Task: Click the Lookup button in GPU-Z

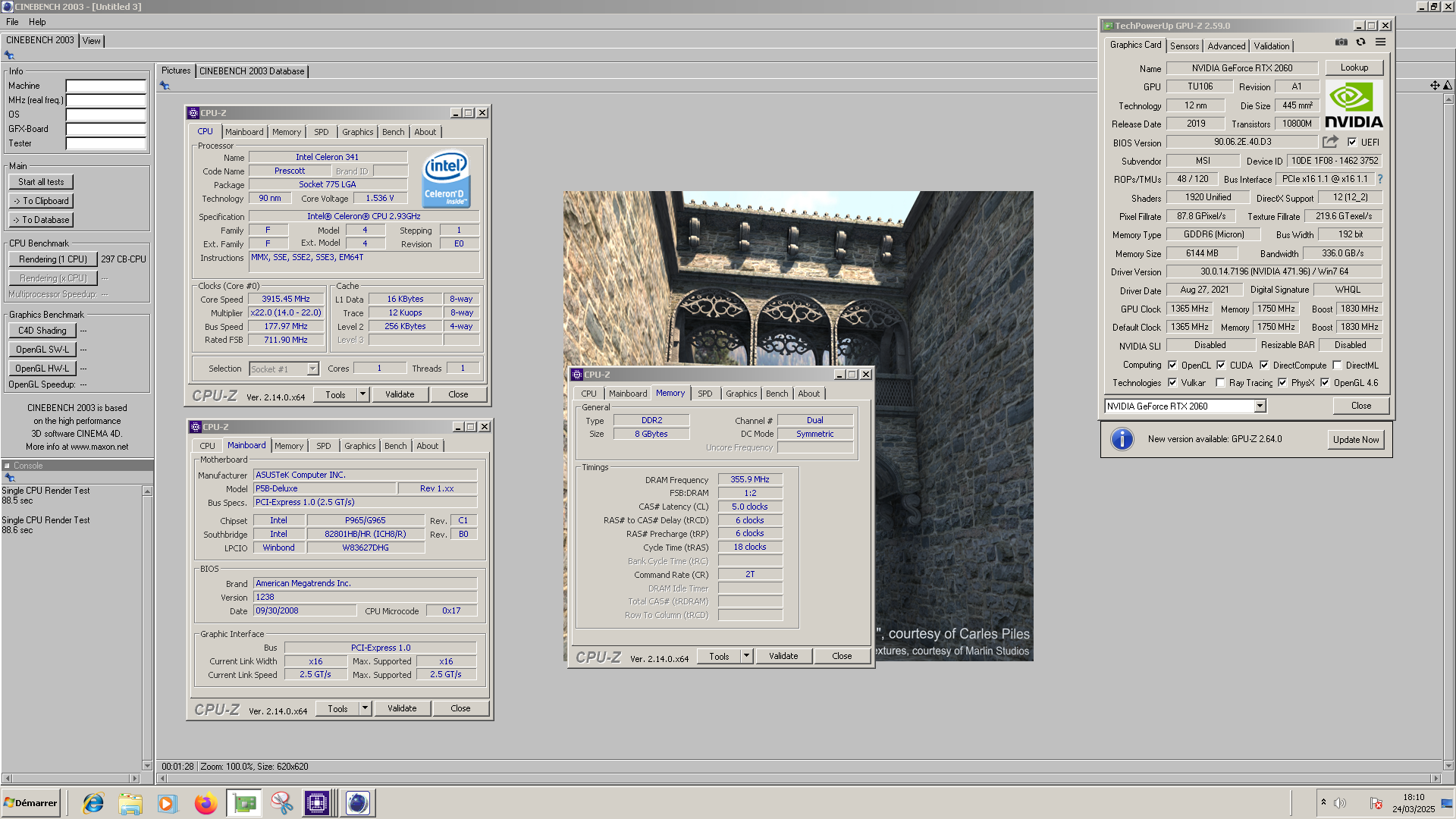Action: coord(1354,67)
